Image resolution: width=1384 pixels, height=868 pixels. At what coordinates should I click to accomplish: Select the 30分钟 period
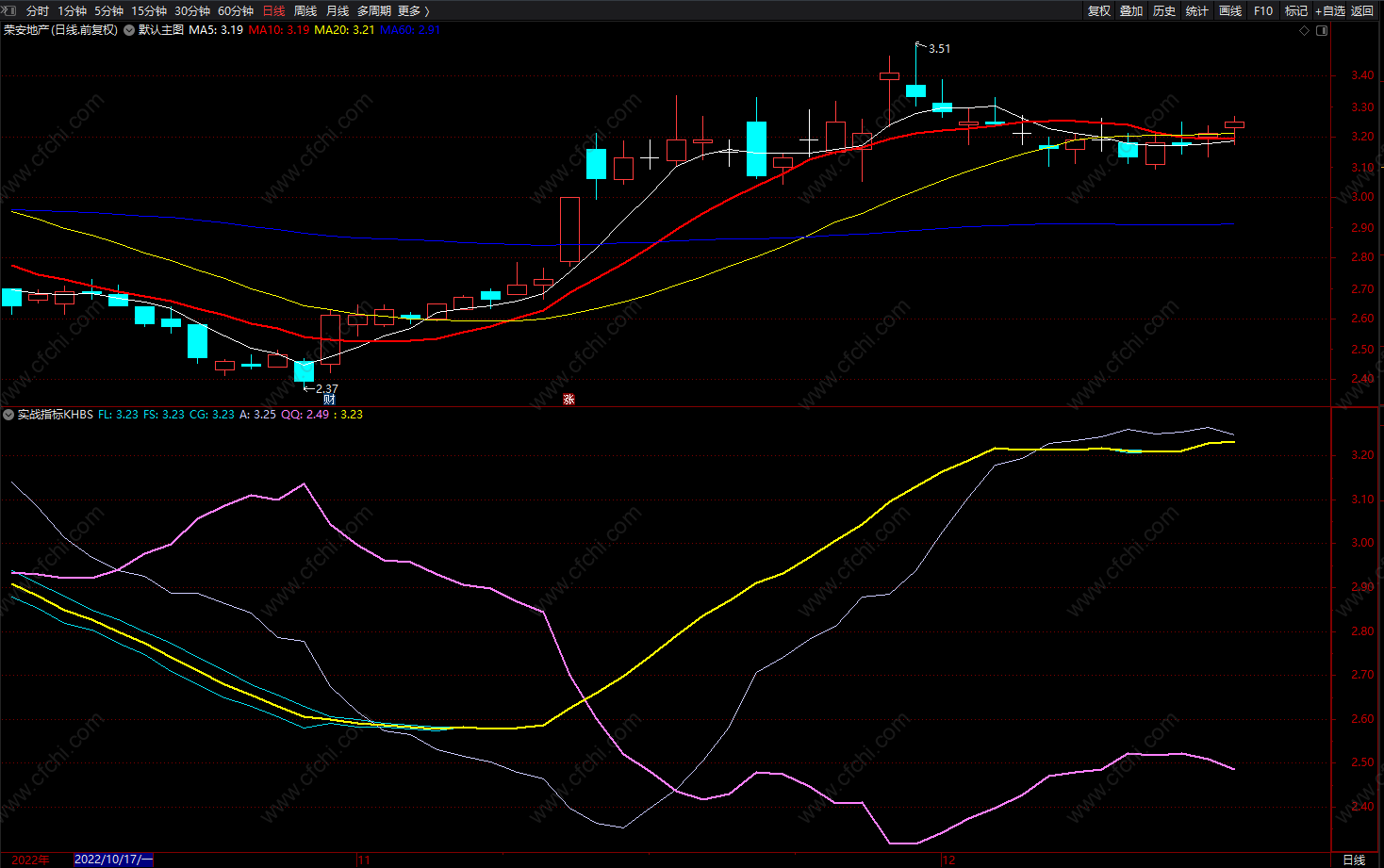point(192,11)
